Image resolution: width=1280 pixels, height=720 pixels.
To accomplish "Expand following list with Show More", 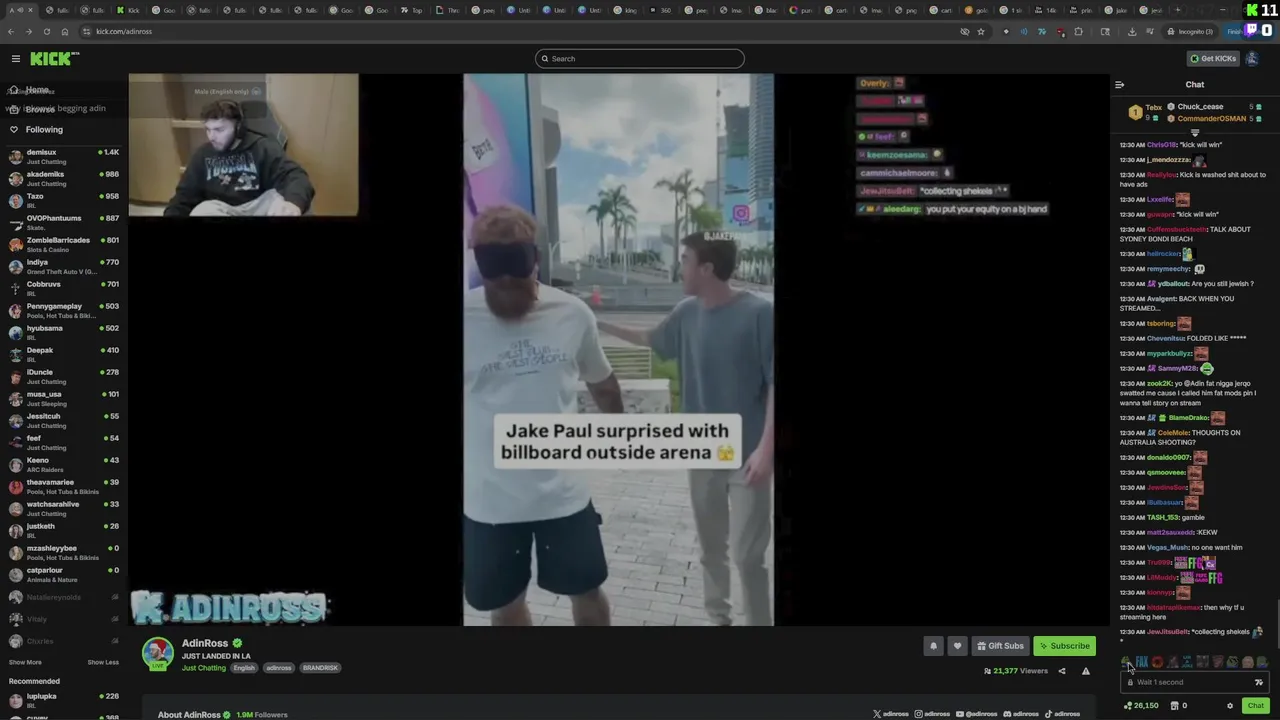I will (x=25, y=662).
